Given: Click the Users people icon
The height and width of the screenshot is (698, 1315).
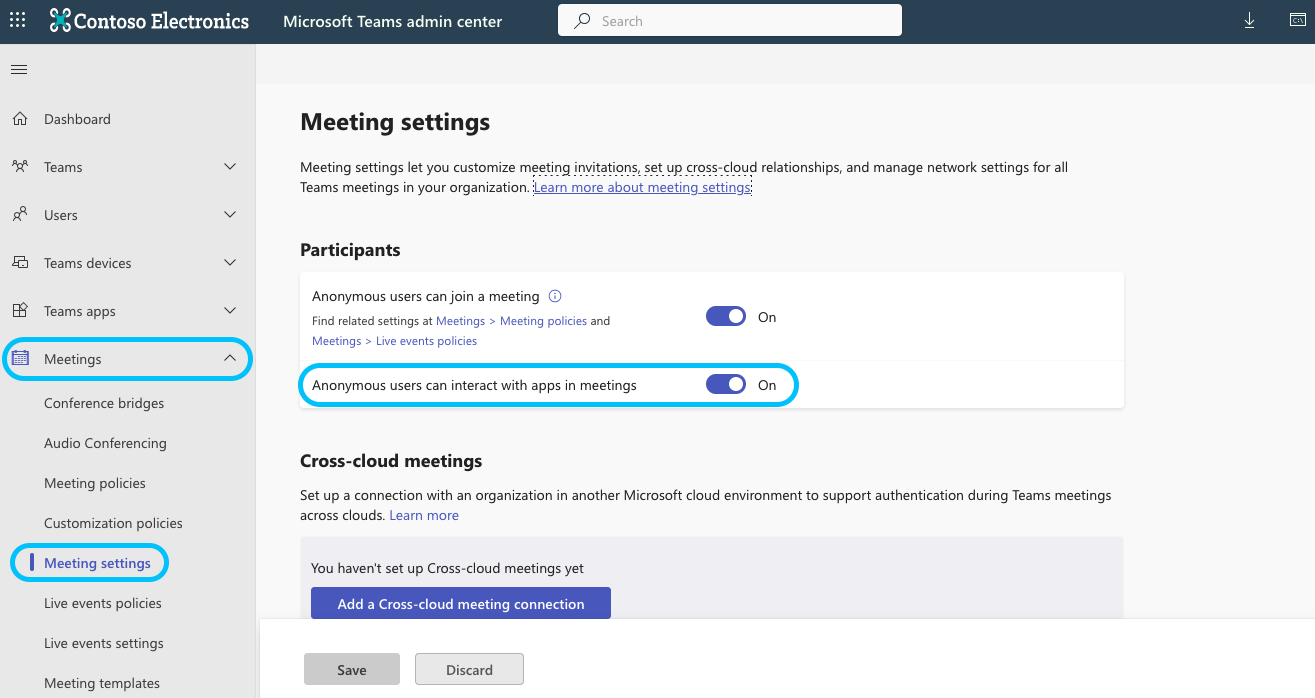Looking at the screenshot, I should pyautogui.click(x=20, y=215).
